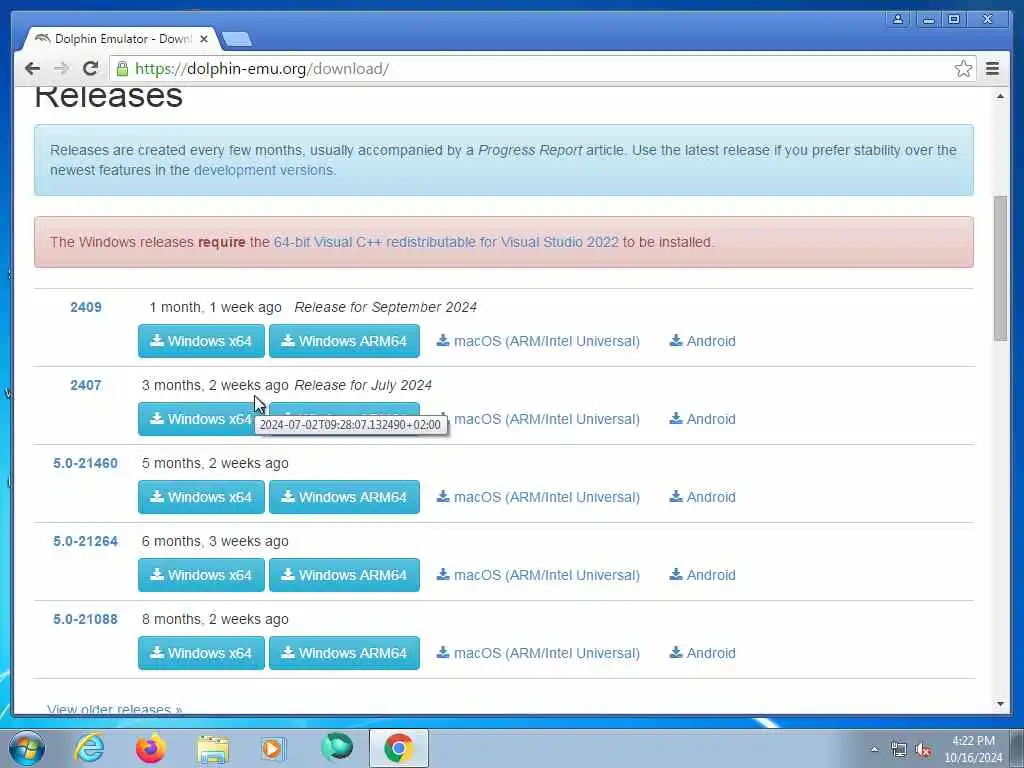This screenshot has width=1024, height=768.
Task: Bookmark this page with the star icon
Action: (x=963, y=69)
